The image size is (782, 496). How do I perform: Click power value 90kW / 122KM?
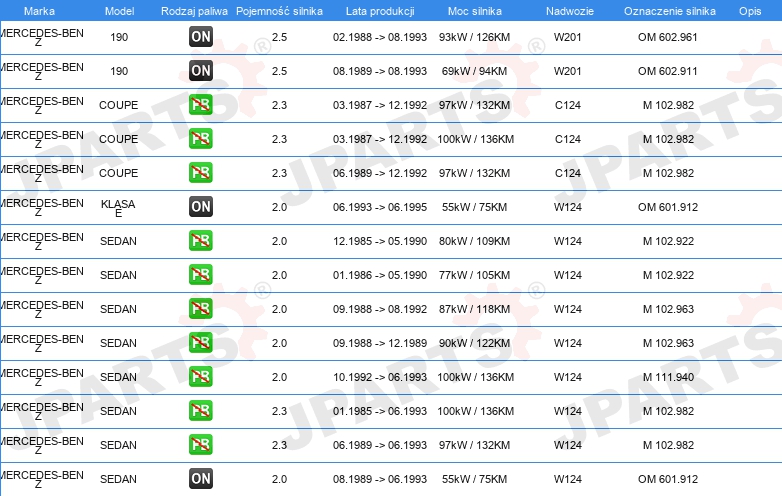pyautogui.click(x=474, y=343)
